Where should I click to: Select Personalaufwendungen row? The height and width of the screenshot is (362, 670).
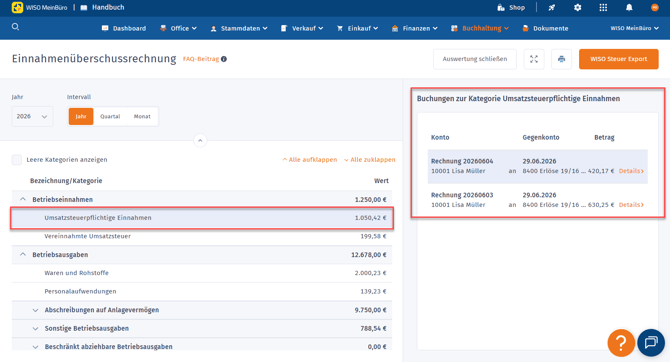pos(202,291)
